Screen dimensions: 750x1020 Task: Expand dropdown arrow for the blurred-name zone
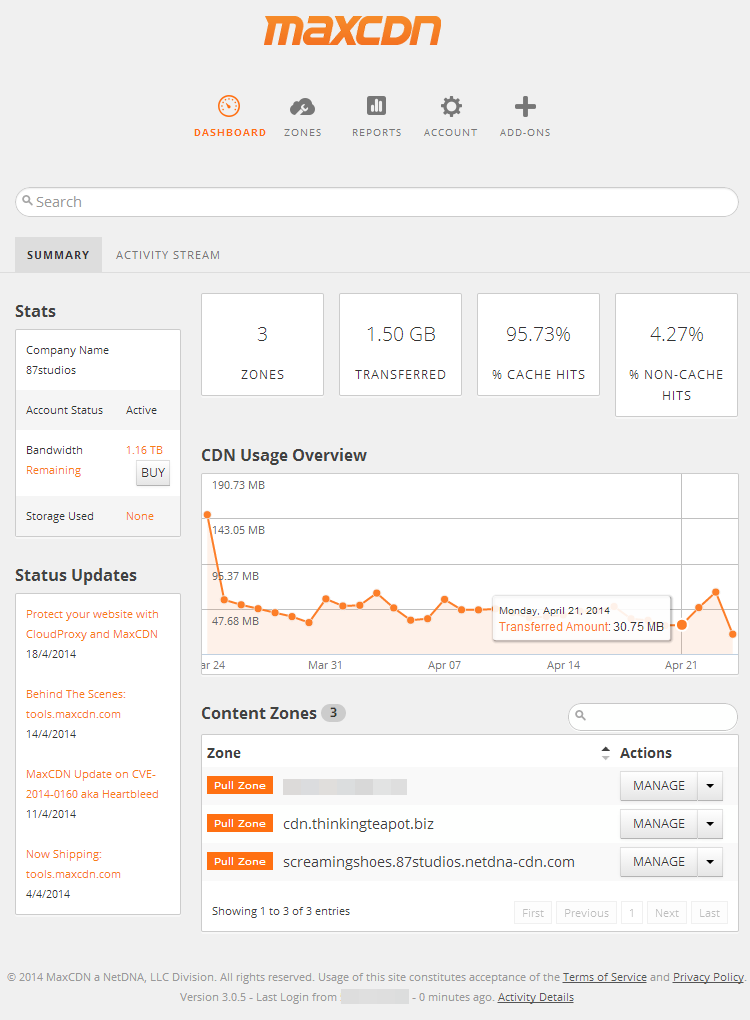coord(710,786)
